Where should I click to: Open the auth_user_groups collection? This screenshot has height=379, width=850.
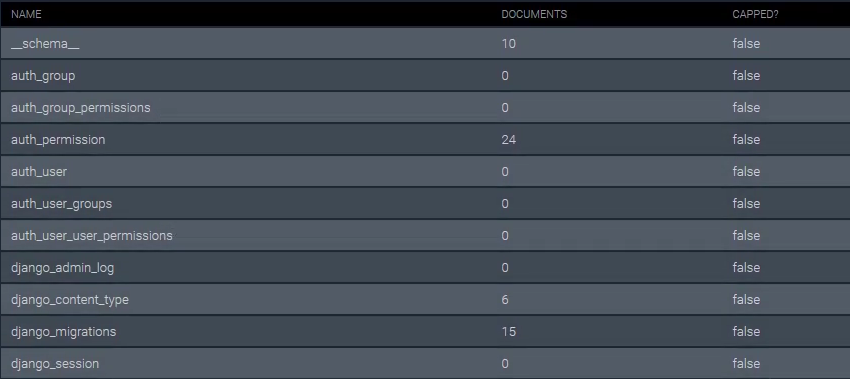click(x=61, y=204)
